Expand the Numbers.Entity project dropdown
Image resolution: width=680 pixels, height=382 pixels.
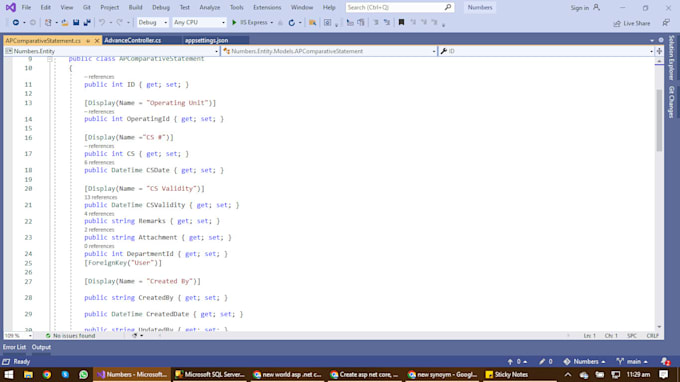tap(112, 51)
